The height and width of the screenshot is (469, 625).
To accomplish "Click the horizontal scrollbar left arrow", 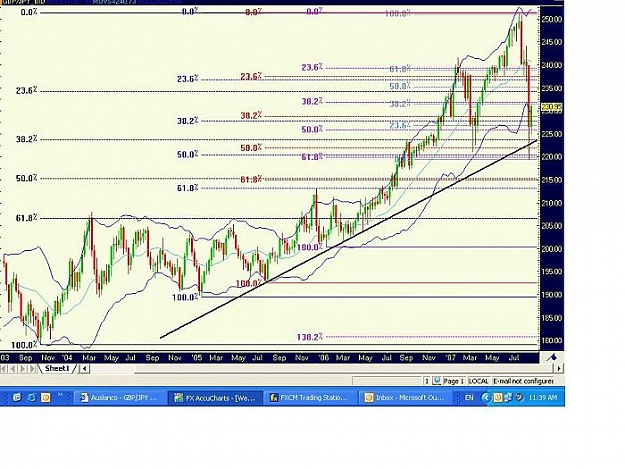I will tap(84, 369).
